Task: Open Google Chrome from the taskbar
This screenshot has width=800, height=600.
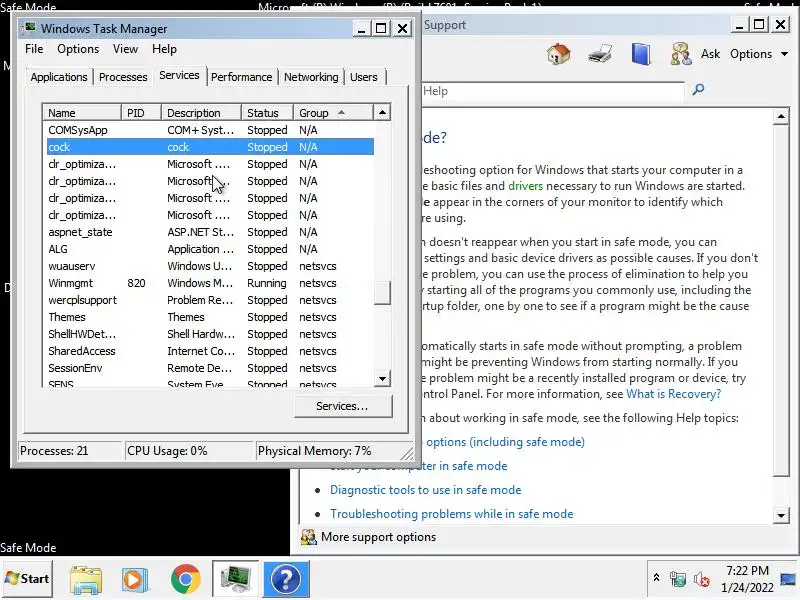Action: point(186,579)
